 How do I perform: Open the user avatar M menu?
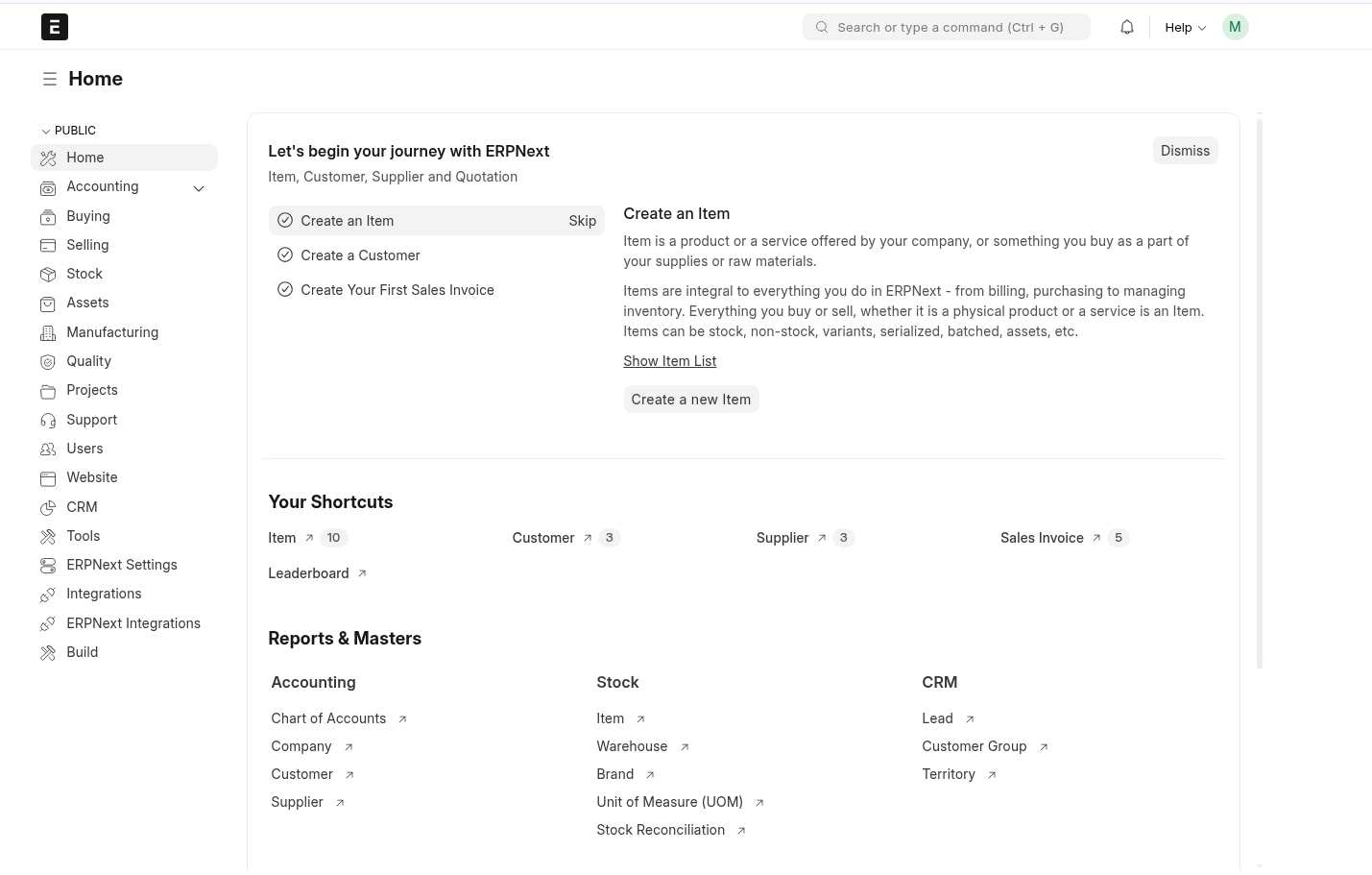[x=1235, y=27]
